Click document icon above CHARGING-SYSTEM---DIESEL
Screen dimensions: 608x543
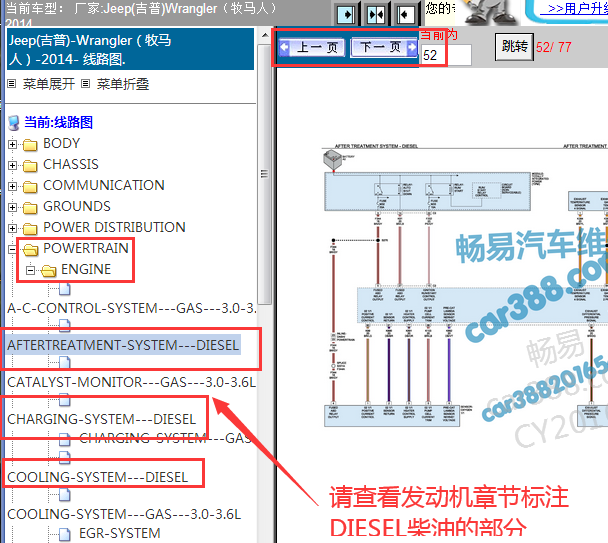point(65,400)
